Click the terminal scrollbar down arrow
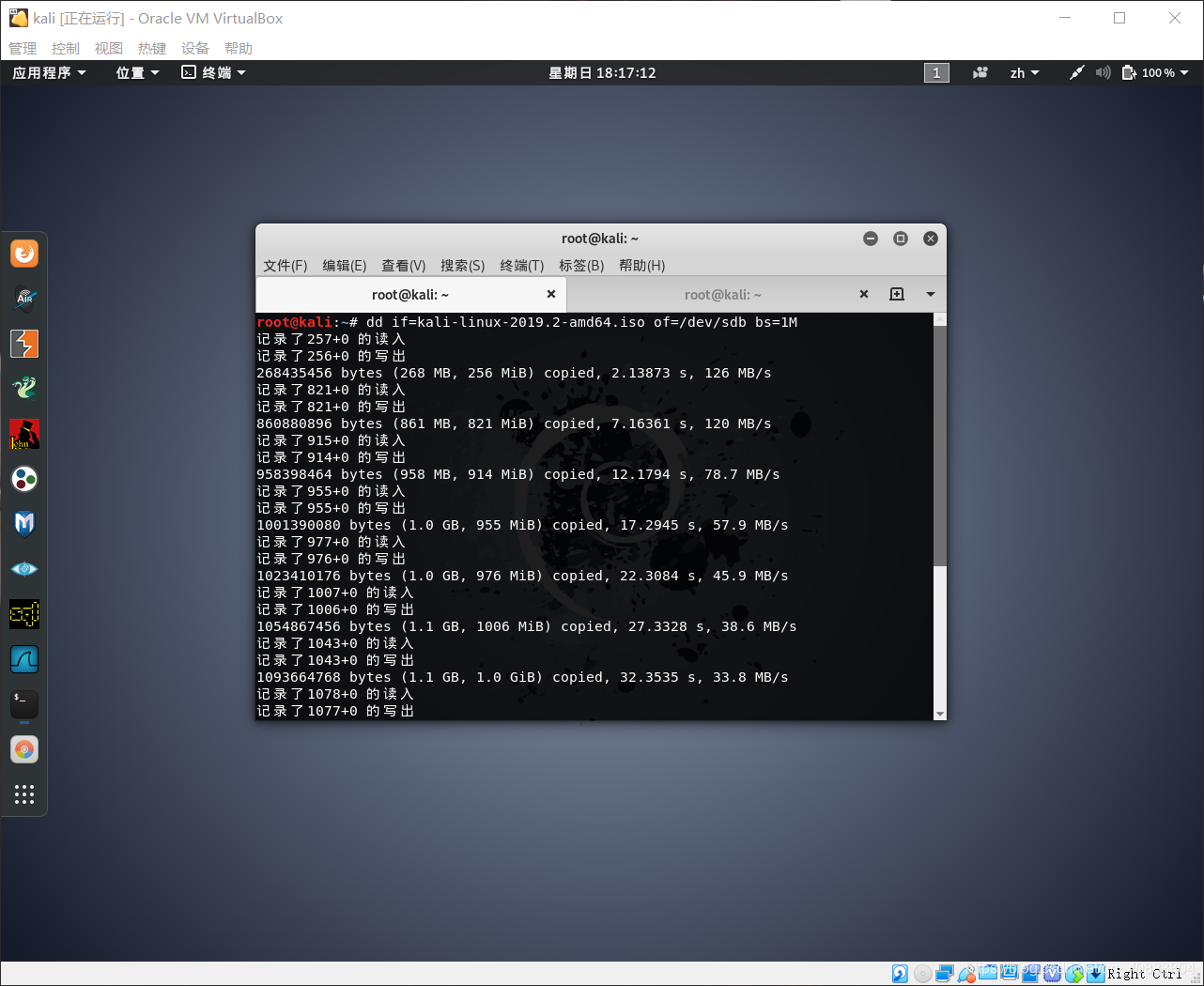Viewport: 1204px width, 986px height. pos(940,714)
